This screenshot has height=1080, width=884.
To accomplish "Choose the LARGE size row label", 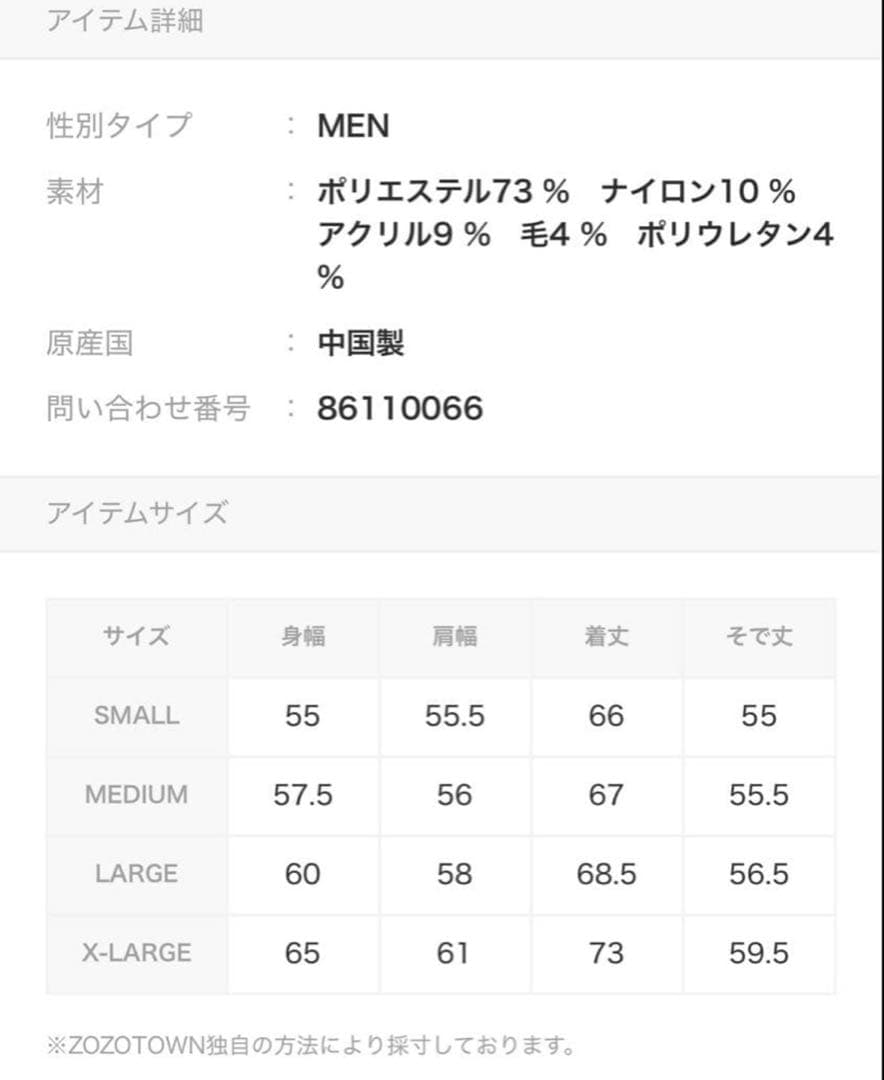I will pyautogui.click(x=137, y=874).
